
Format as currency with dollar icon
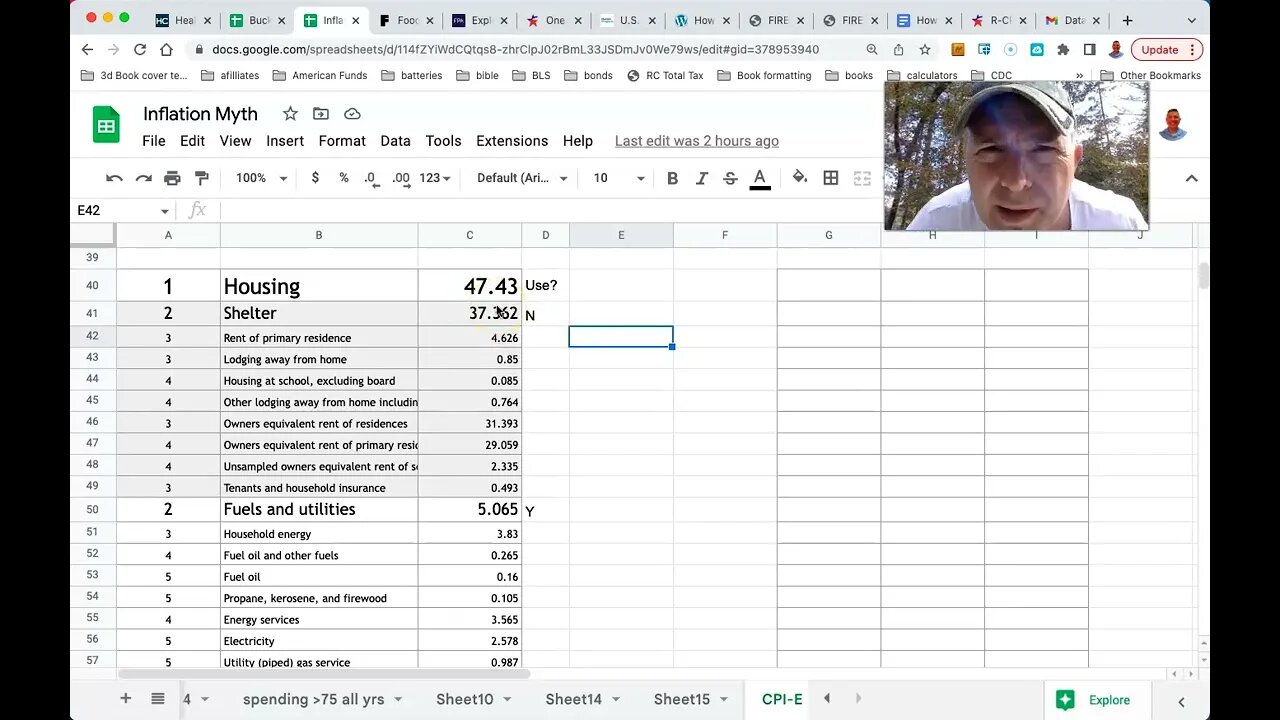point(315,178)
